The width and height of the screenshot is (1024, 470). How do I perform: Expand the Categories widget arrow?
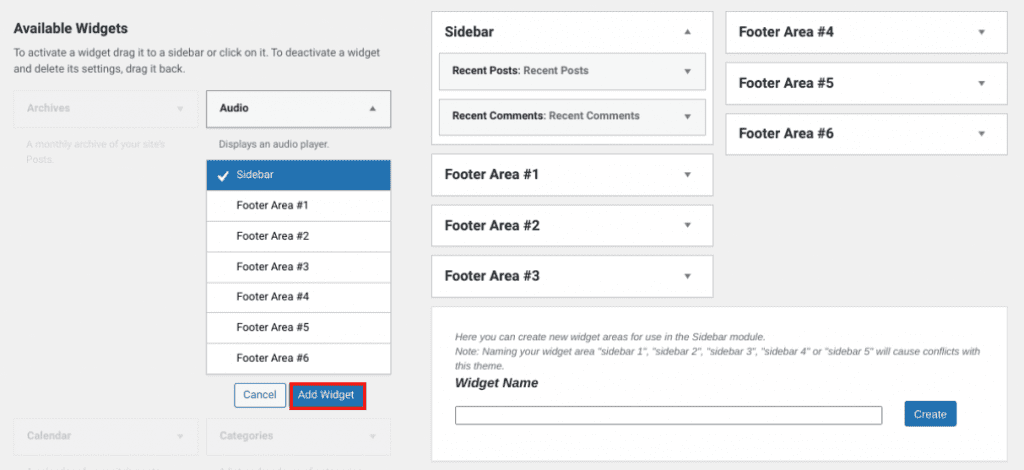[x=372, y=436]
